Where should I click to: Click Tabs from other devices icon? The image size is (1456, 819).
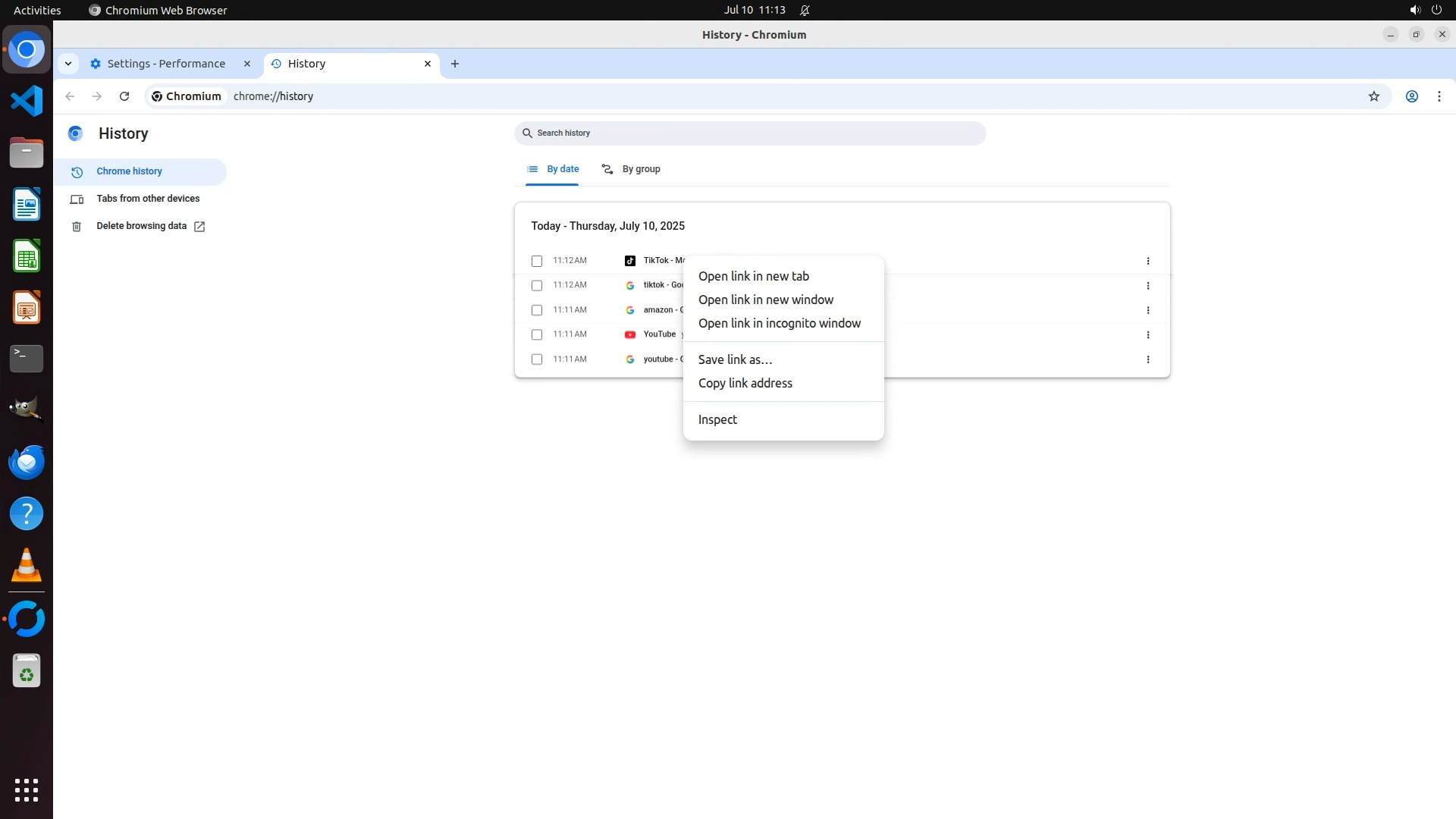coord(77,199)
